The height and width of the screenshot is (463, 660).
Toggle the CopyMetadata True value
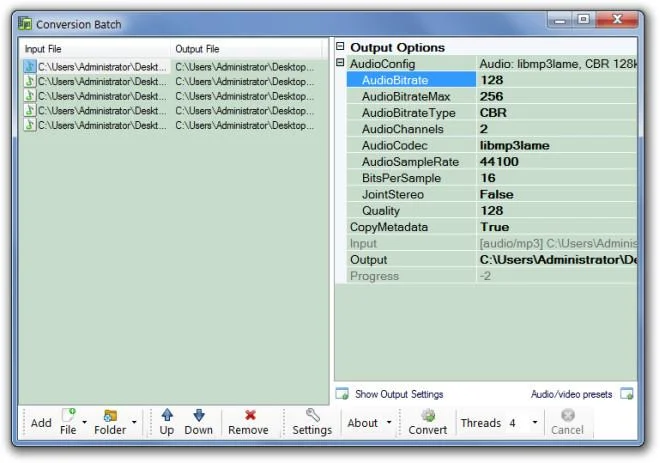(x=557, y=227)
